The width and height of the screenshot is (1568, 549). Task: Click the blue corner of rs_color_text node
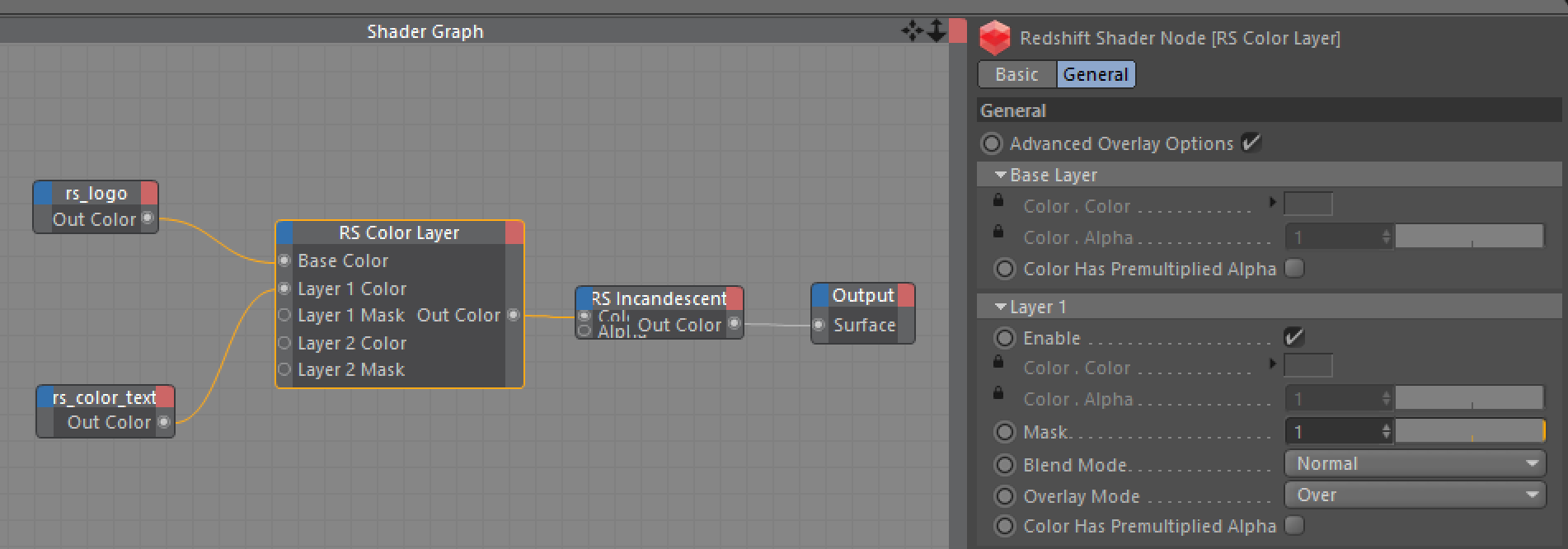pos(45,397)
